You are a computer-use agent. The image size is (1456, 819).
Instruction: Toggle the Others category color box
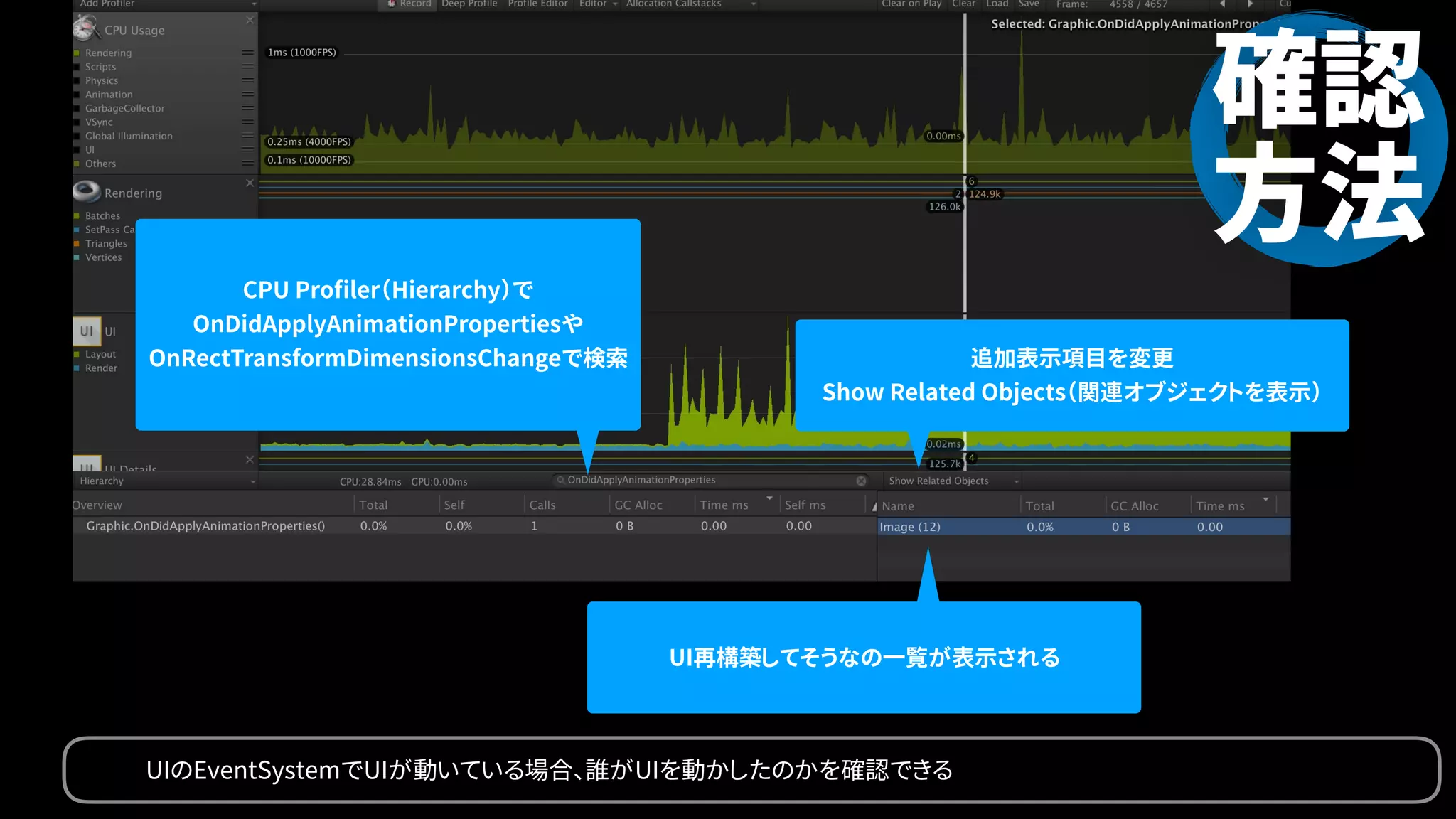[x=77, y=164]
